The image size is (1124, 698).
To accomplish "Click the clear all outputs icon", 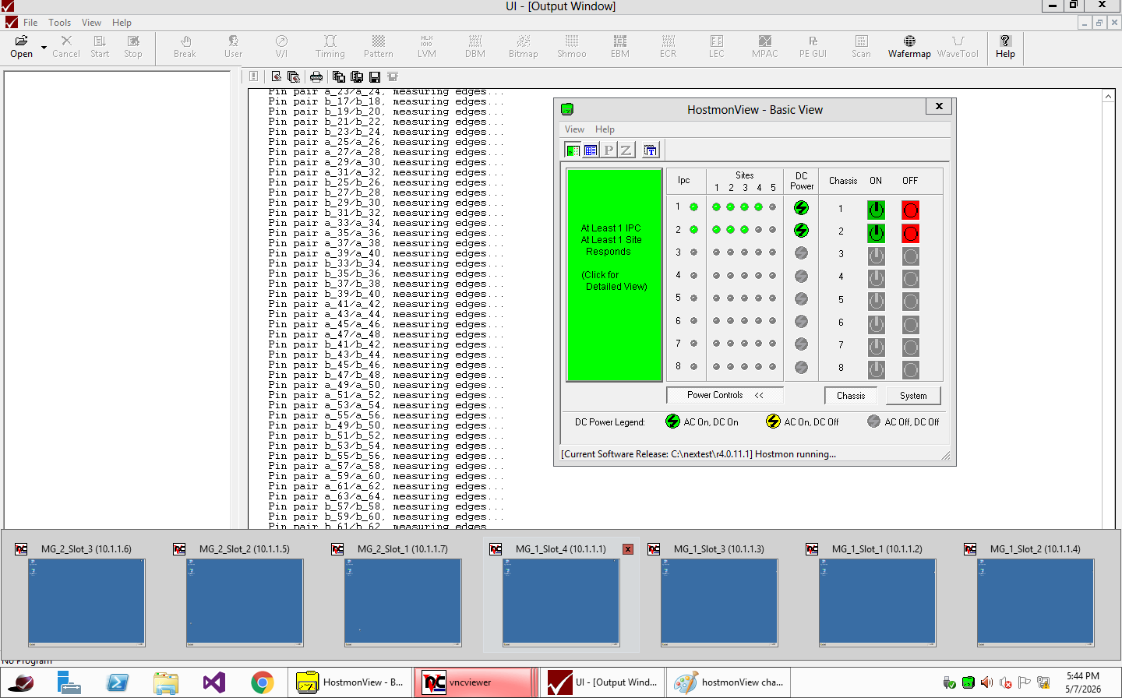I will [x=293, y=77].
